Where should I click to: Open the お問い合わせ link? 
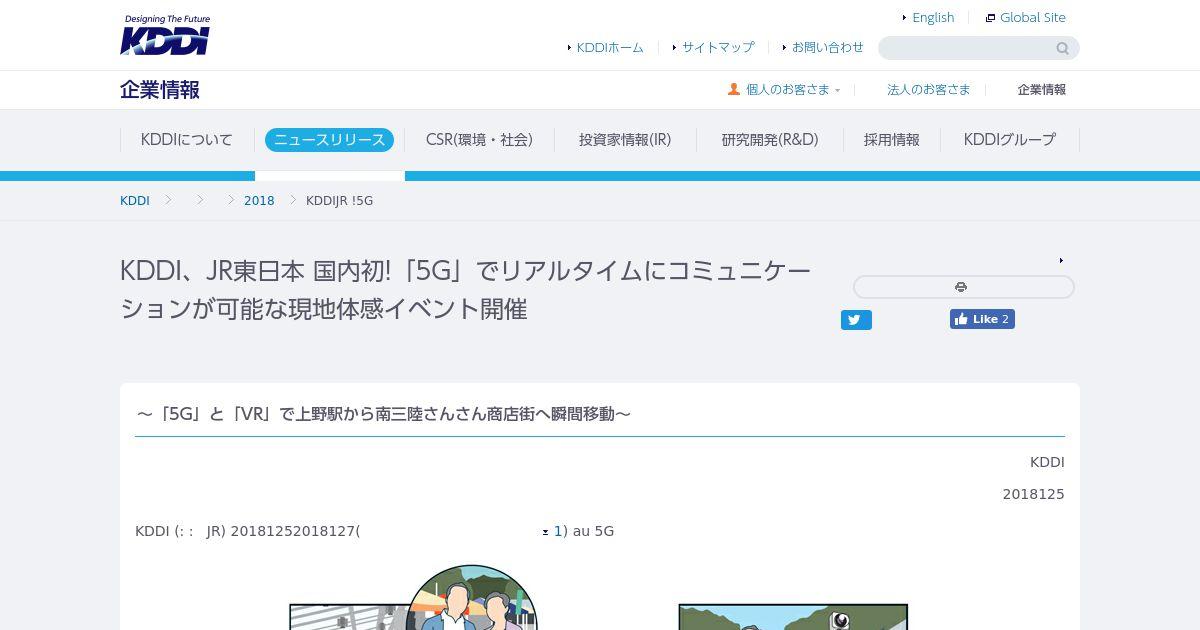point(827,47)
